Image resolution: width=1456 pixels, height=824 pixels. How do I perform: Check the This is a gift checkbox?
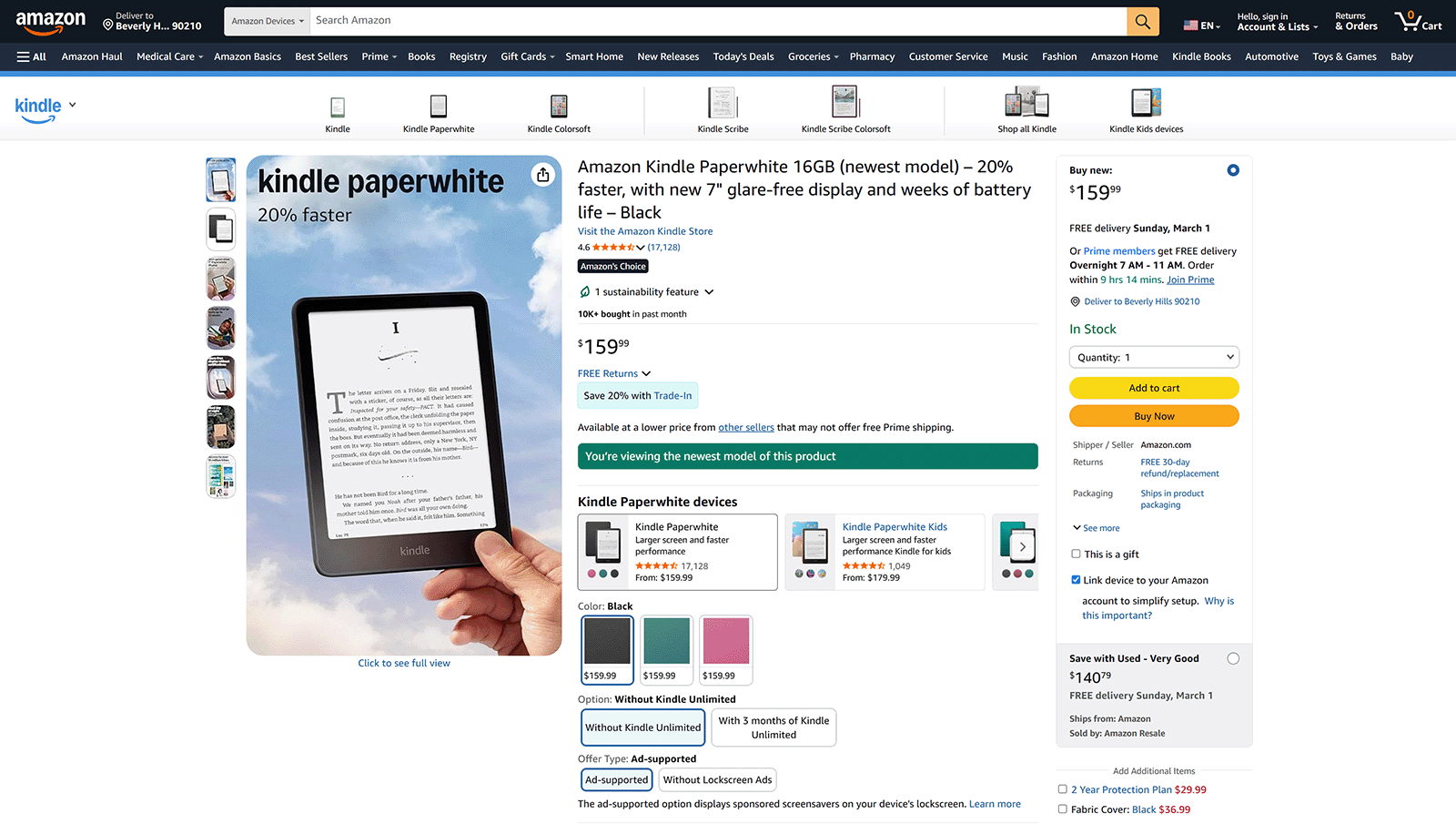(1075, 554)
